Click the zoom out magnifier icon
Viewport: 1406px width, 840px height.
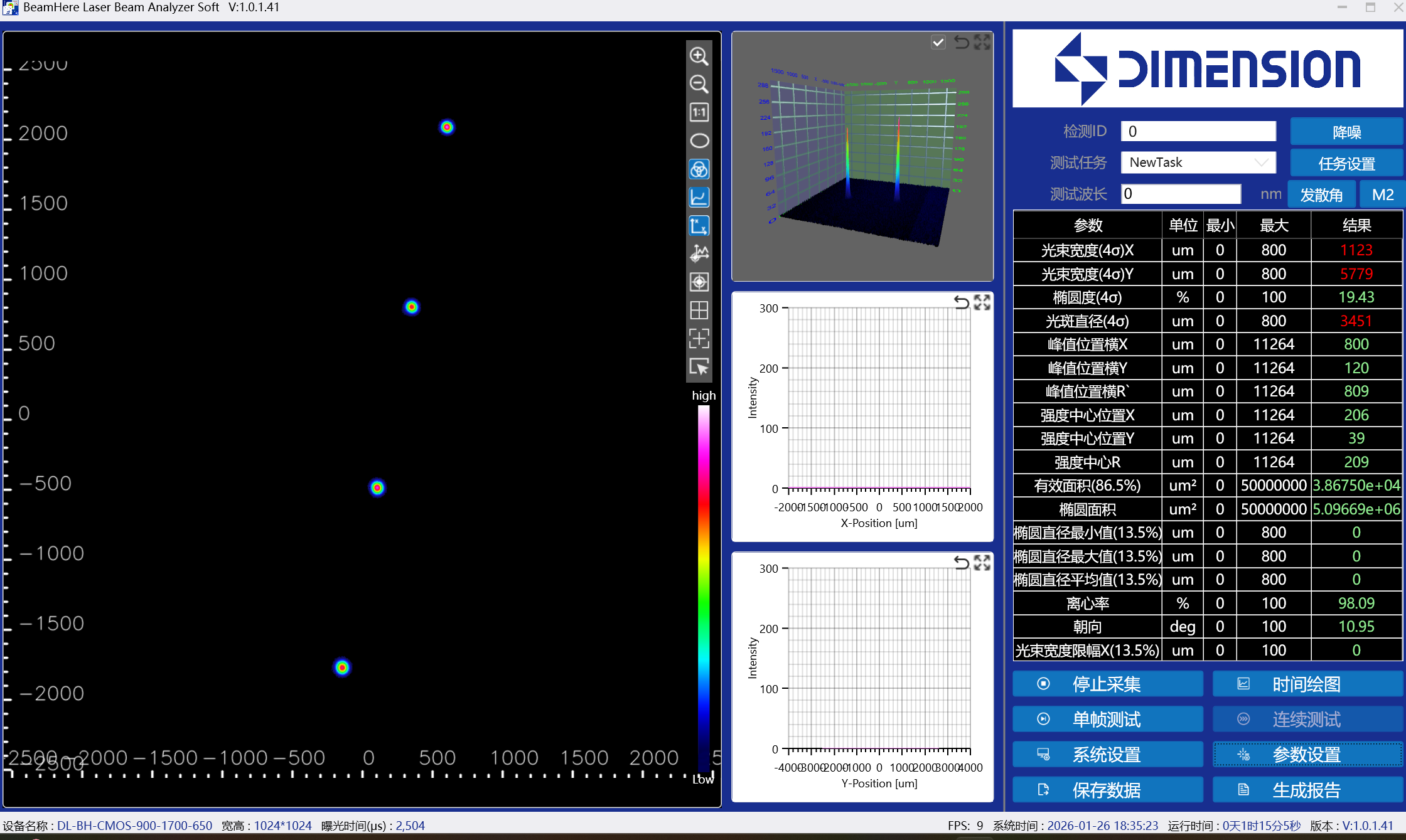coord(699,84)
